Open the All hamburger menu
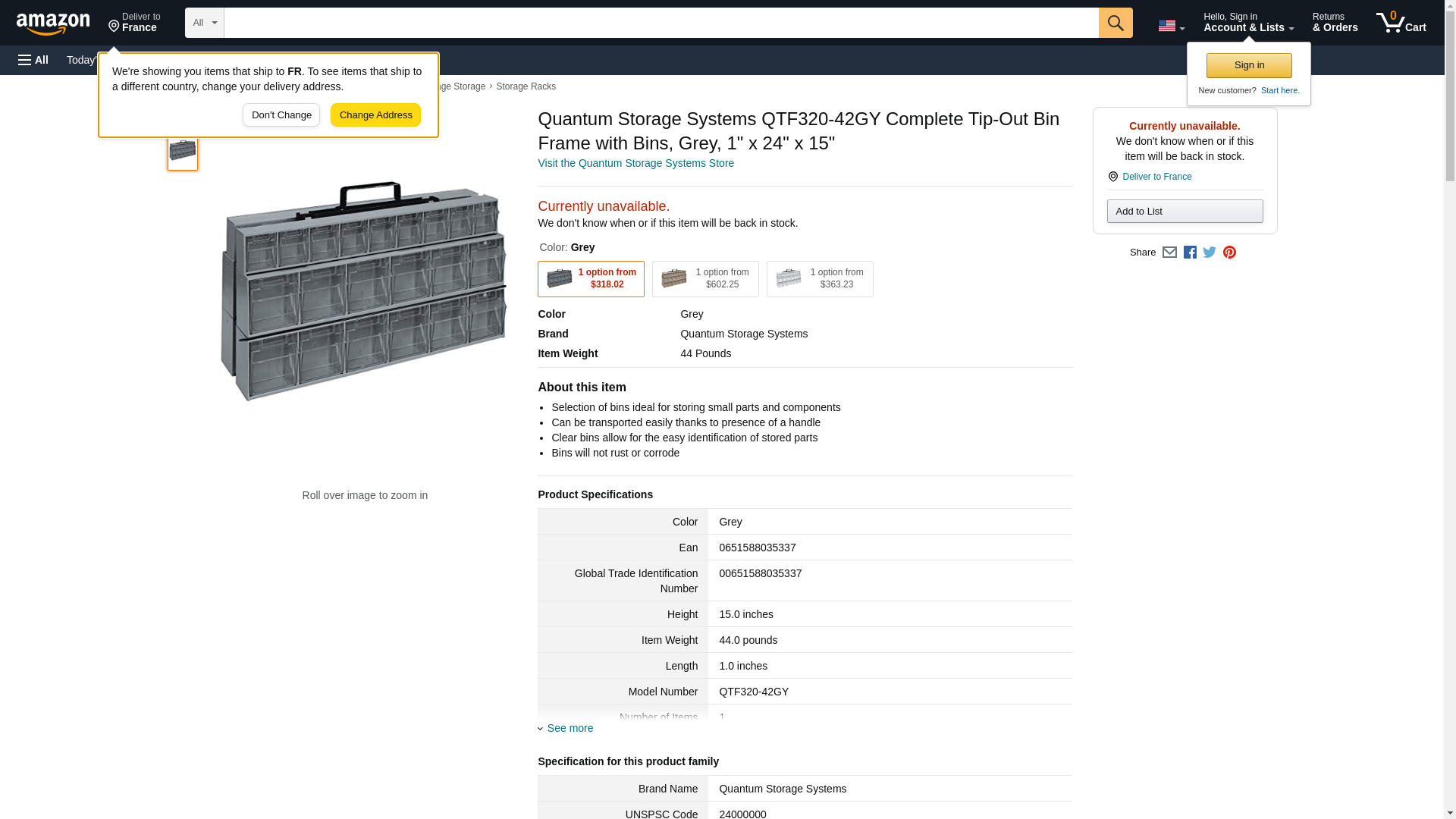The width and height of the screenshot is (1456, 819). pyautogui.click(x=33, y=60)
